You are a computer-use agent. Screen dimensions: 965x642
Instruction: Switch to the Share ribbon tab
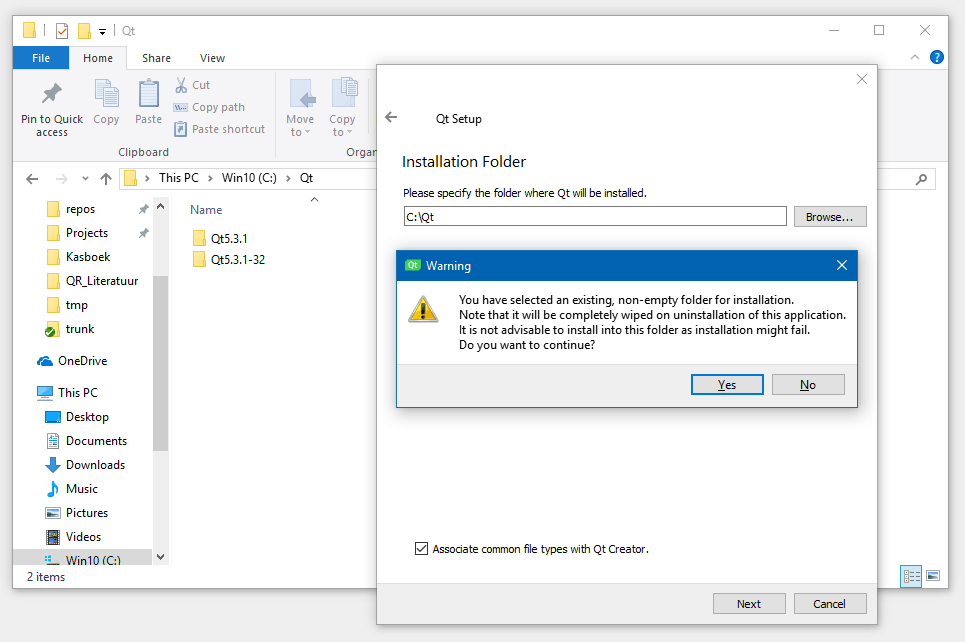pos(156,58)
